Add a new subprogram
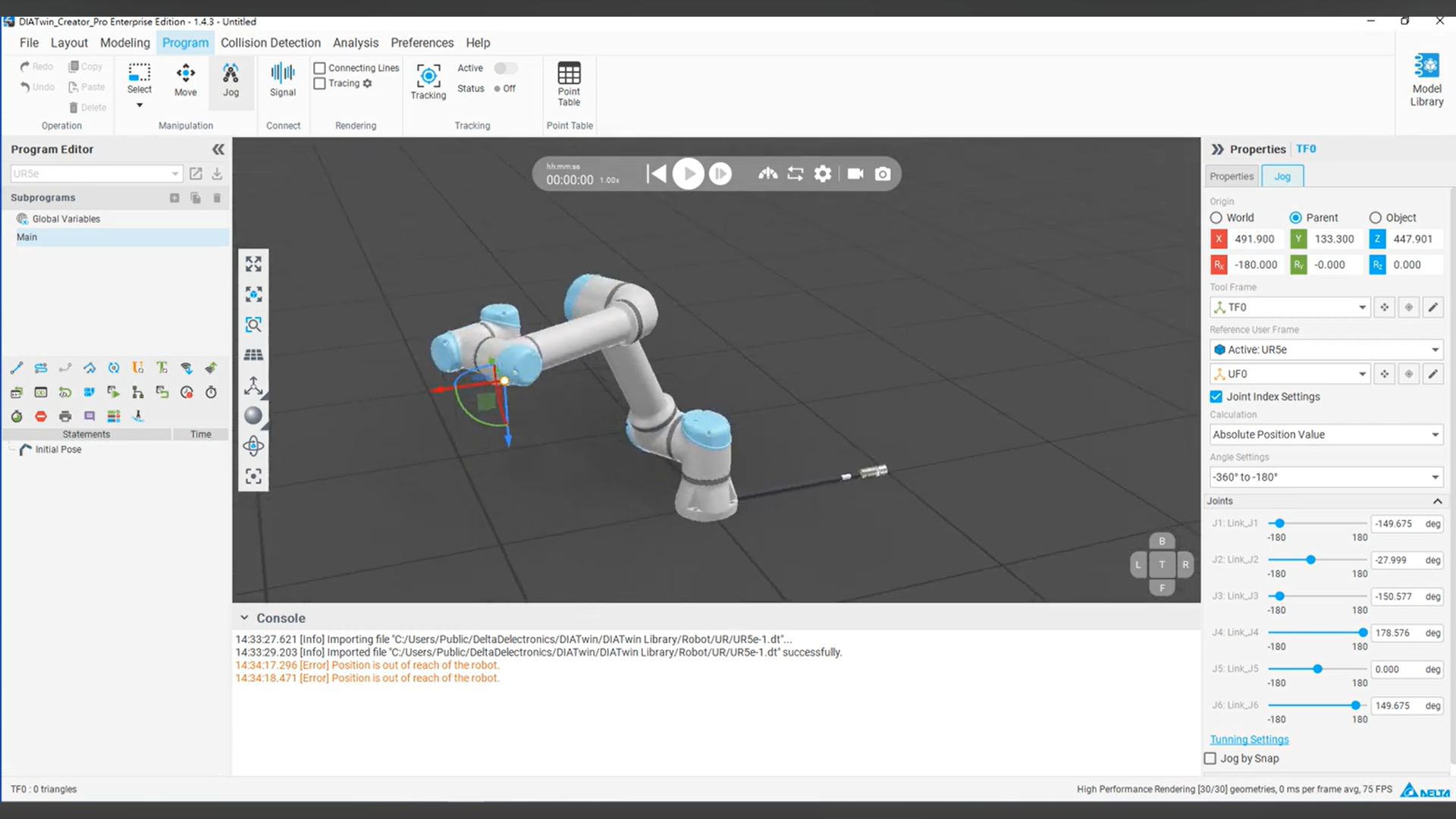Screen dimensions: 1456x819 [x=174, y=198]
